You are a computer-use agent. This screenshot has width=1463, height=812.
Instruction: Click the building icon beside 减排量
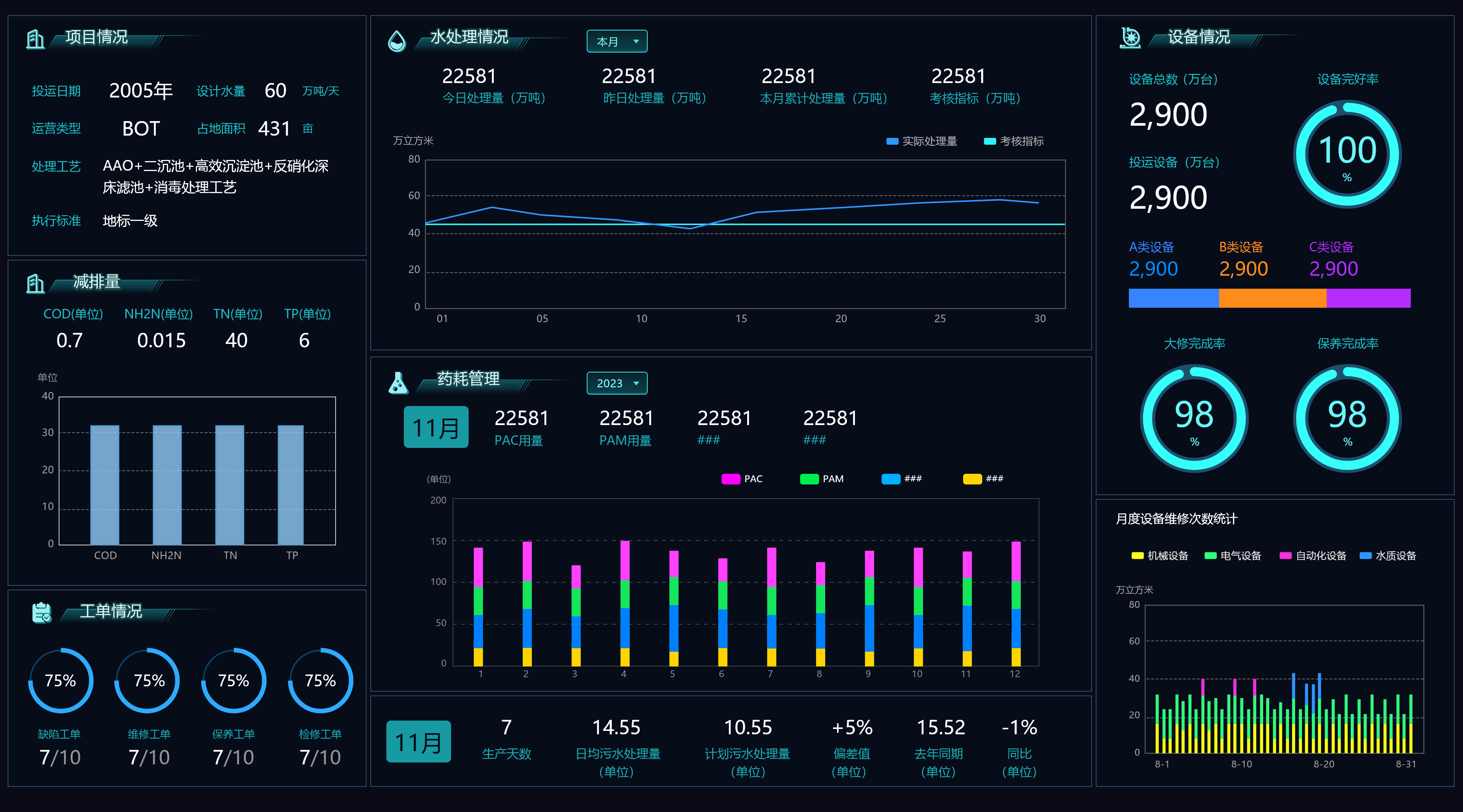[x=35, y=283]
